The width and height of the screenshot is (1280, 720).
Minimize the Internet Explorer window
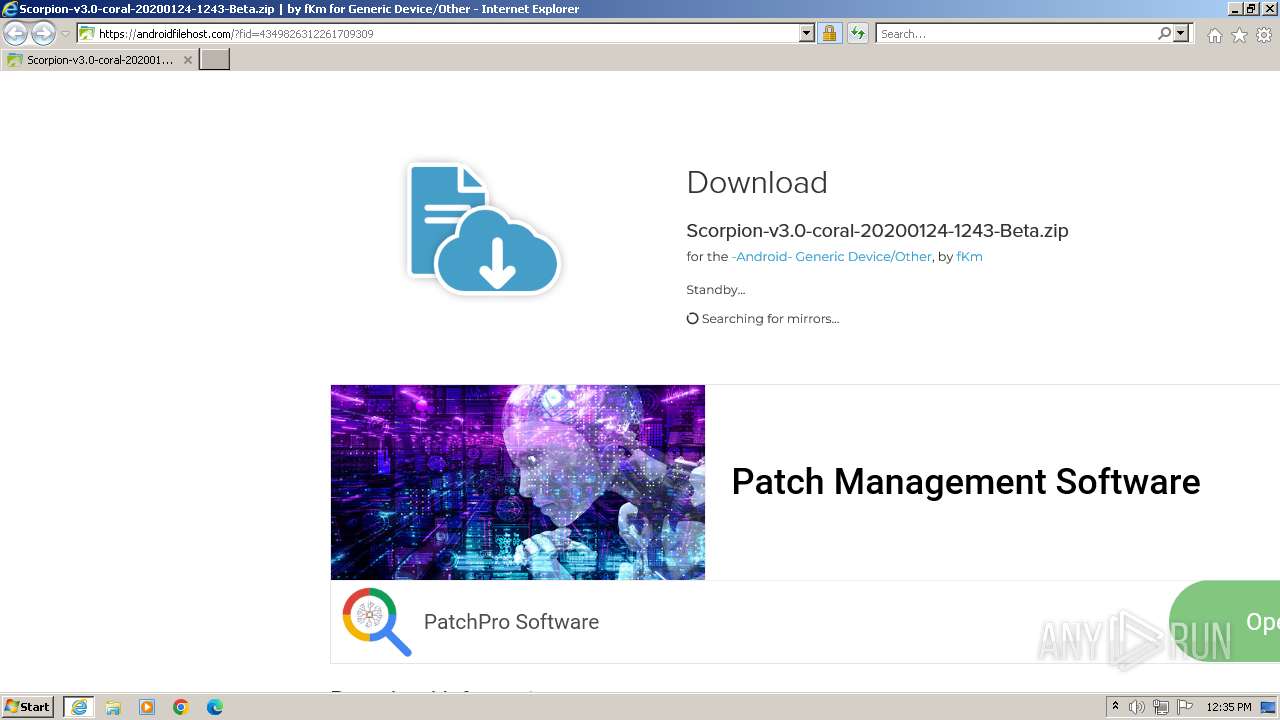[1233, 8]
